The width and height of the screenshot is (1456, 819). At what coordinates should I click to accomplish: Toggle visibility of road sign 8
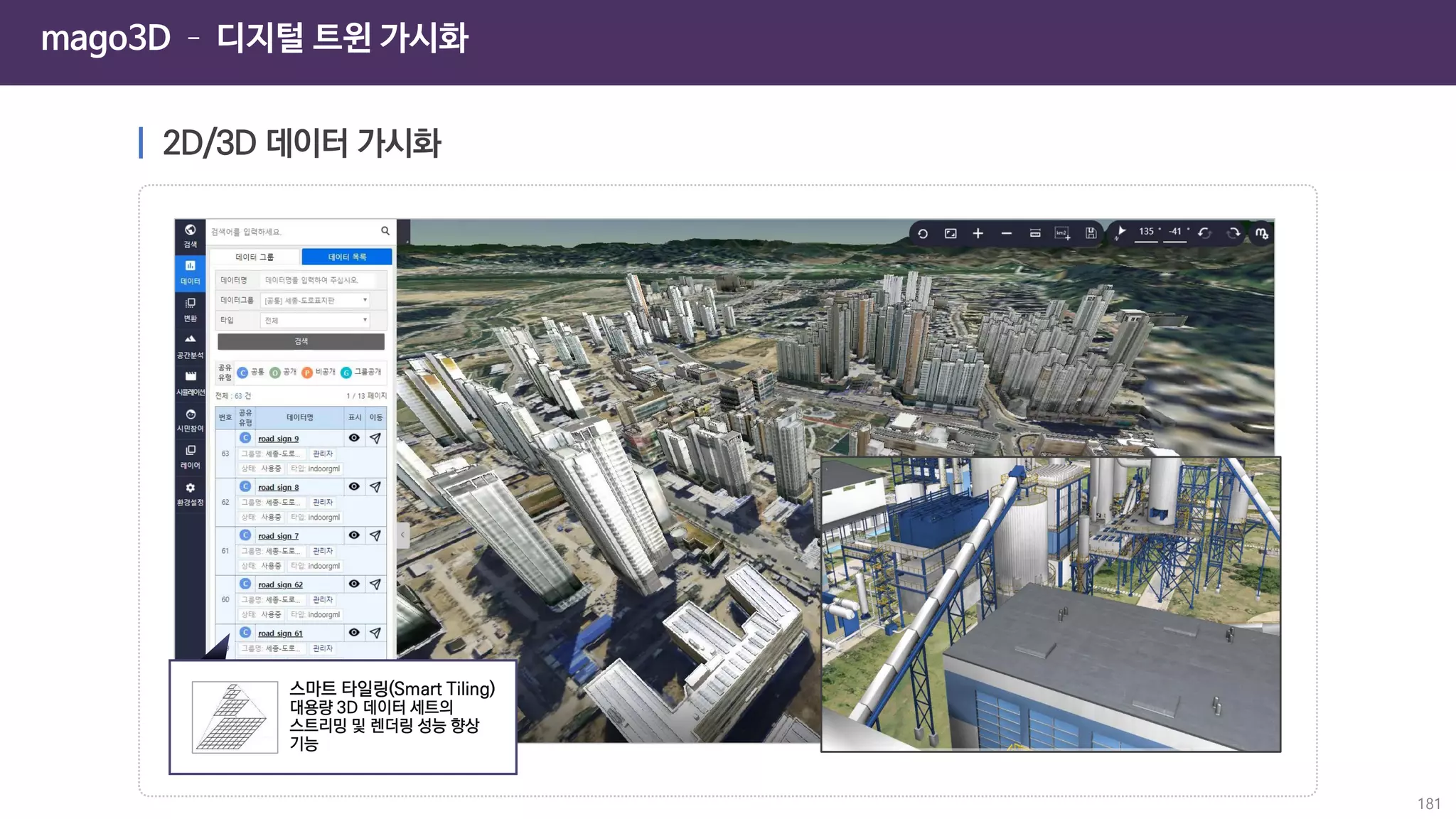pos(354,486)
